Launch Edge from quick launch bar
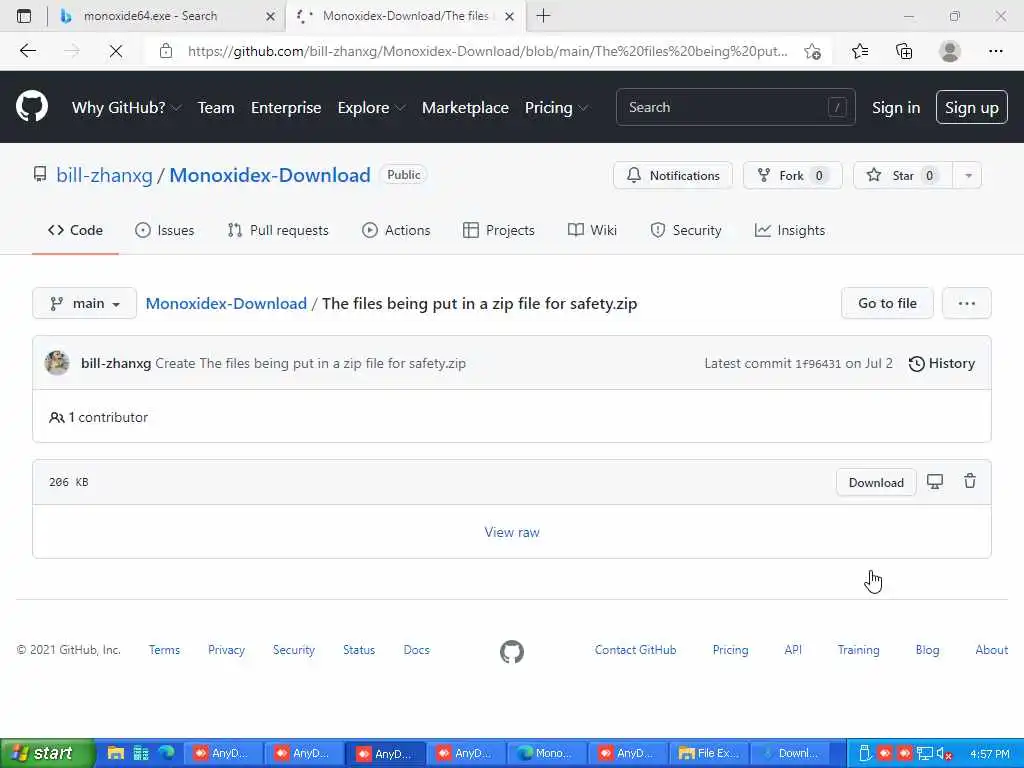 (x=167, y=753)
